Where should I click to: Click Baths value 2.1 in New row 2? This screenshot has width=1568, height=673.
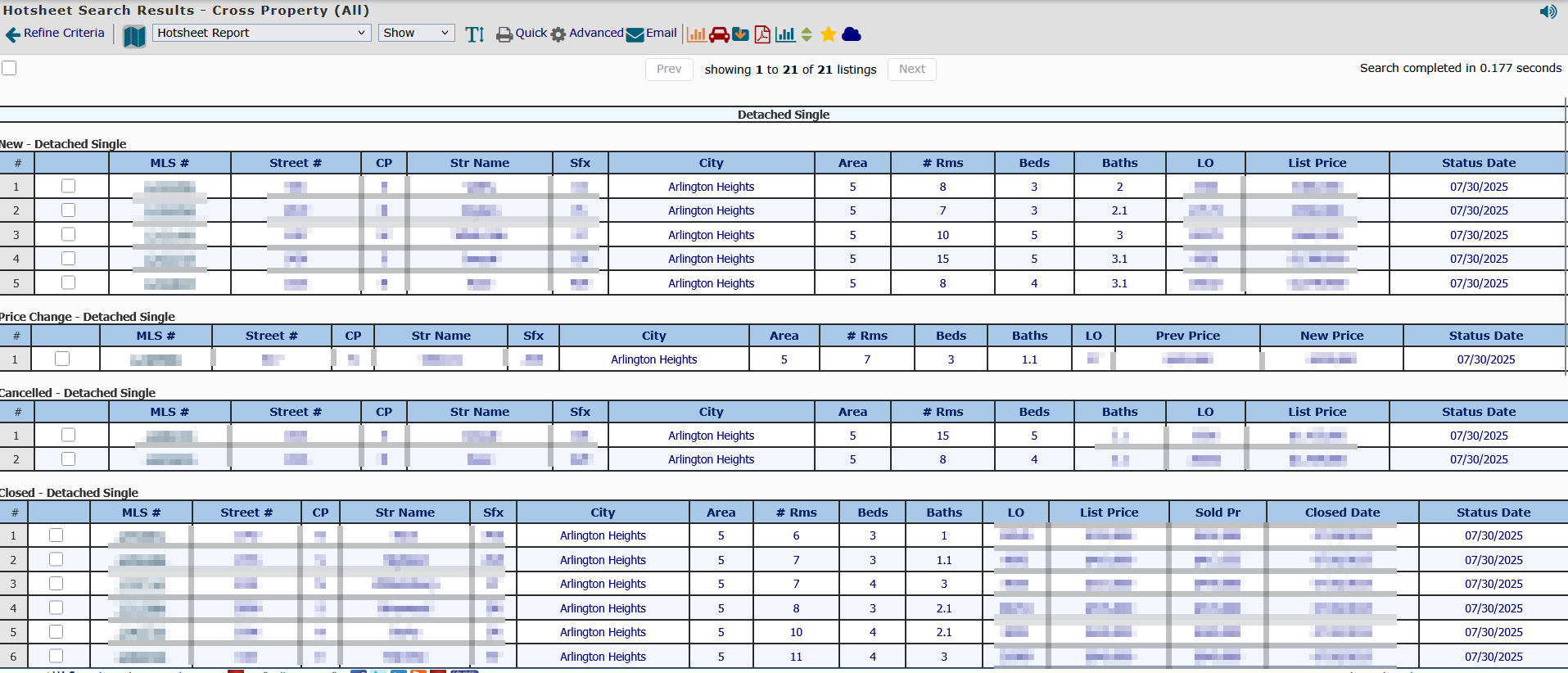(1119, 210)
